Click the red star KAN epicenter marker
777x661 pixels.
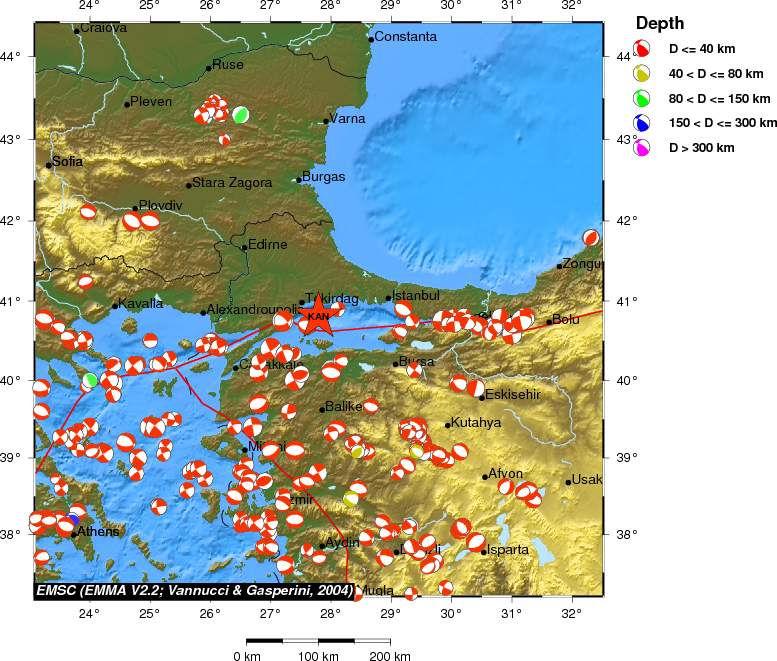click(x=318, y=320)
